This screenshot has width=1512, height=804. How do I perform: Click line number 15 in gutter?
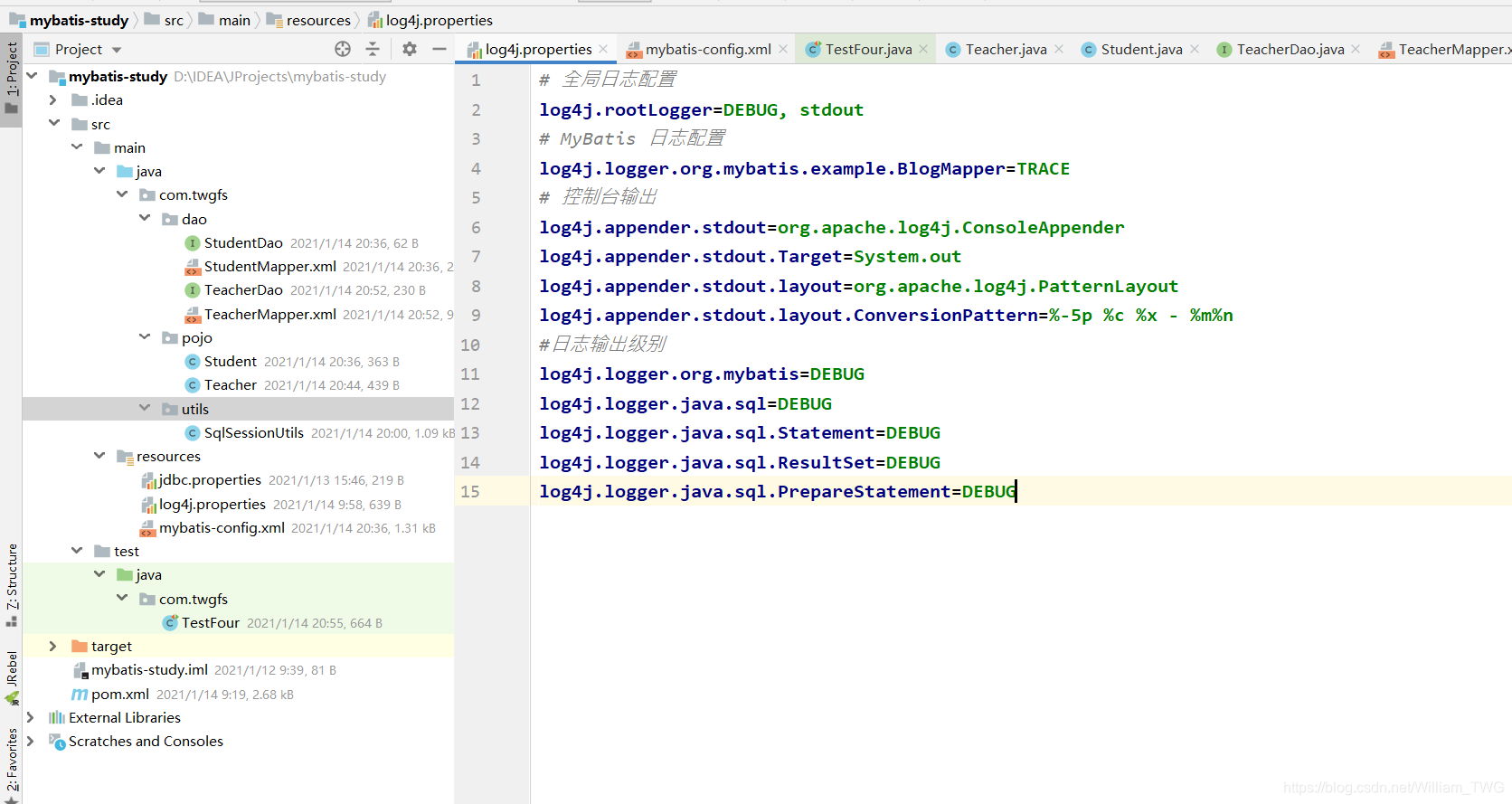pyautogui.click(x=470, y=491)
